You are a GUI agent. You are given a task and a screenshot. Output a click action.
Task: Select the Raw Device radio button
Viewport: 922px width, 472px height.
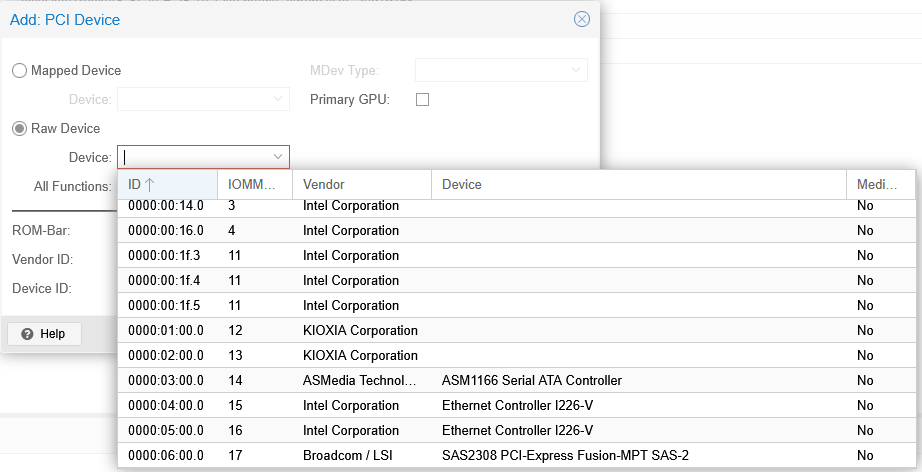pos(20,129)
